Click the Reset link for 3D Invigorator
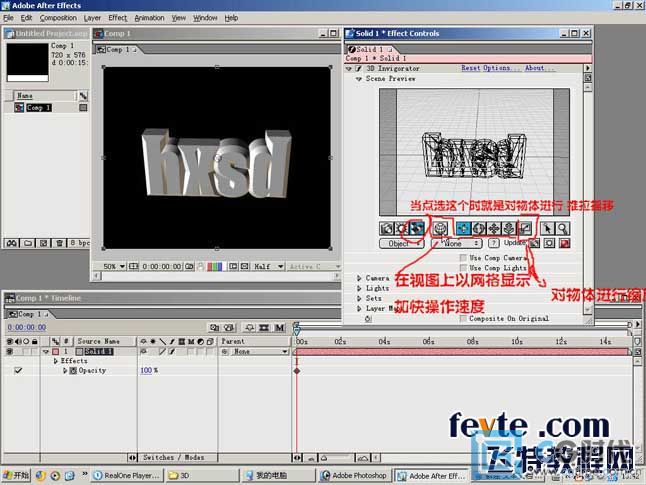Viewport: 646px width, 485px height. [470, 68]
